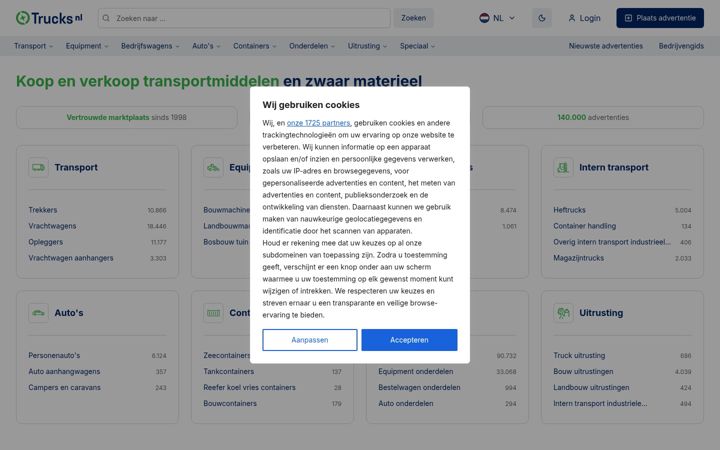Open the Truck uitrusting listing
Image resolution: width=720 pixels, height=450 pixels.
579,355
